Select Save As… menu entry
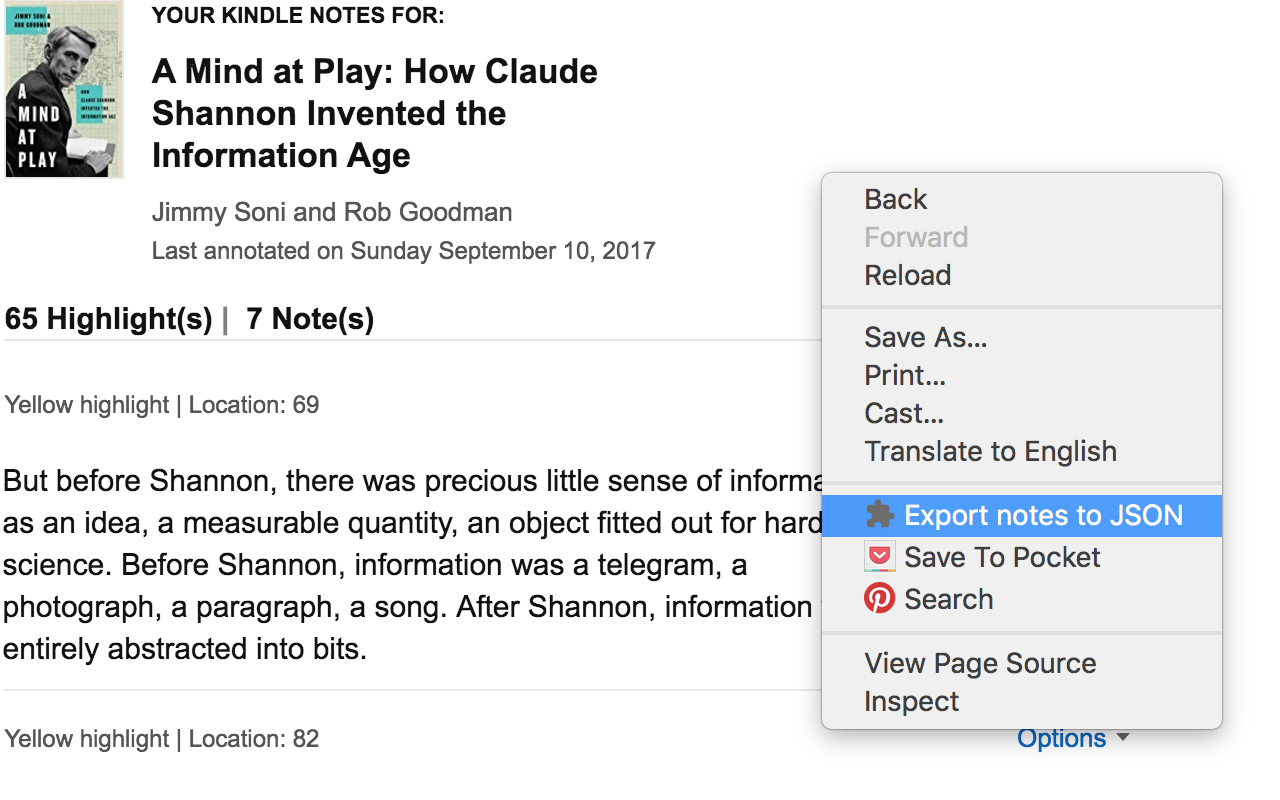This screenshot has height=800, width=1280. click(x=926, y=337)
